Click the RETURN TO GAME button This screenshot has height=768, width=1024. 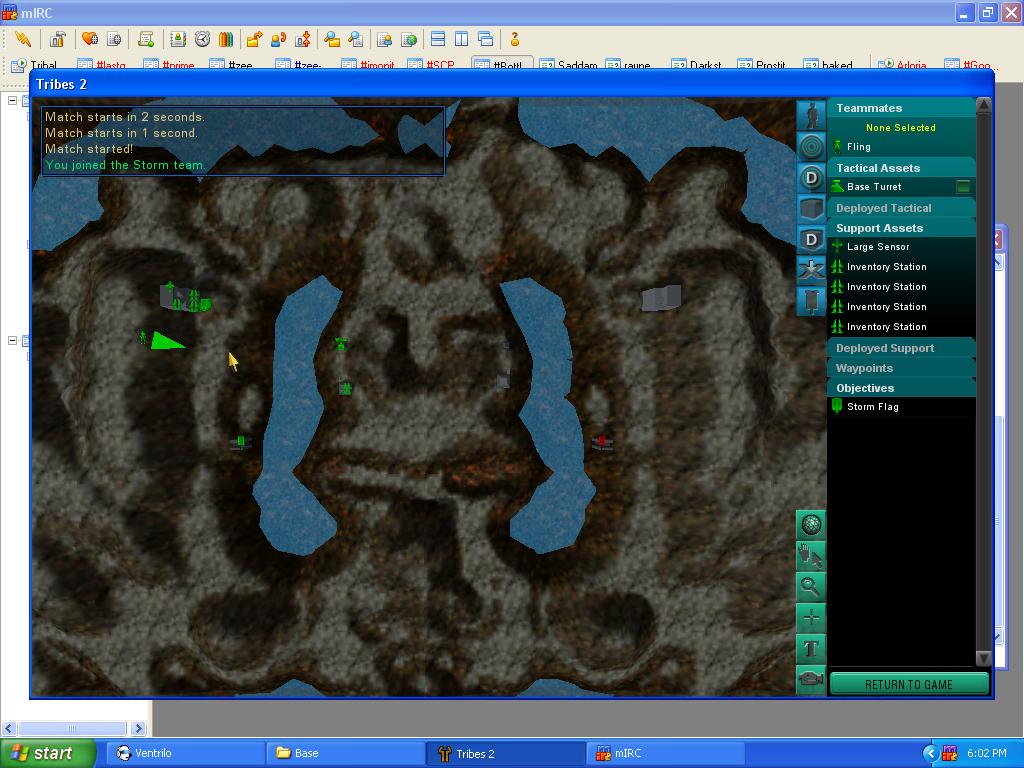[x=909, y=684]
